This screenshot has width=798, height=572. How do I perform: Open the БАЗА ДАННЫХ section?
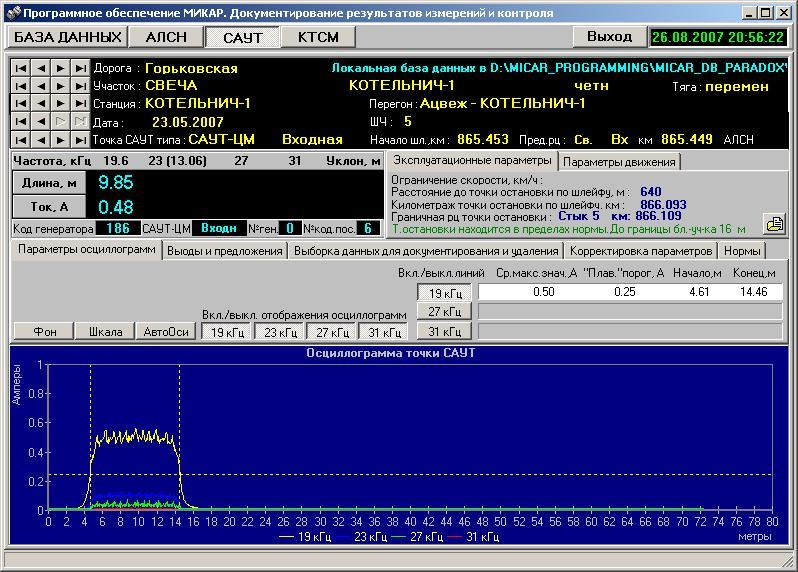coord(68,37)
